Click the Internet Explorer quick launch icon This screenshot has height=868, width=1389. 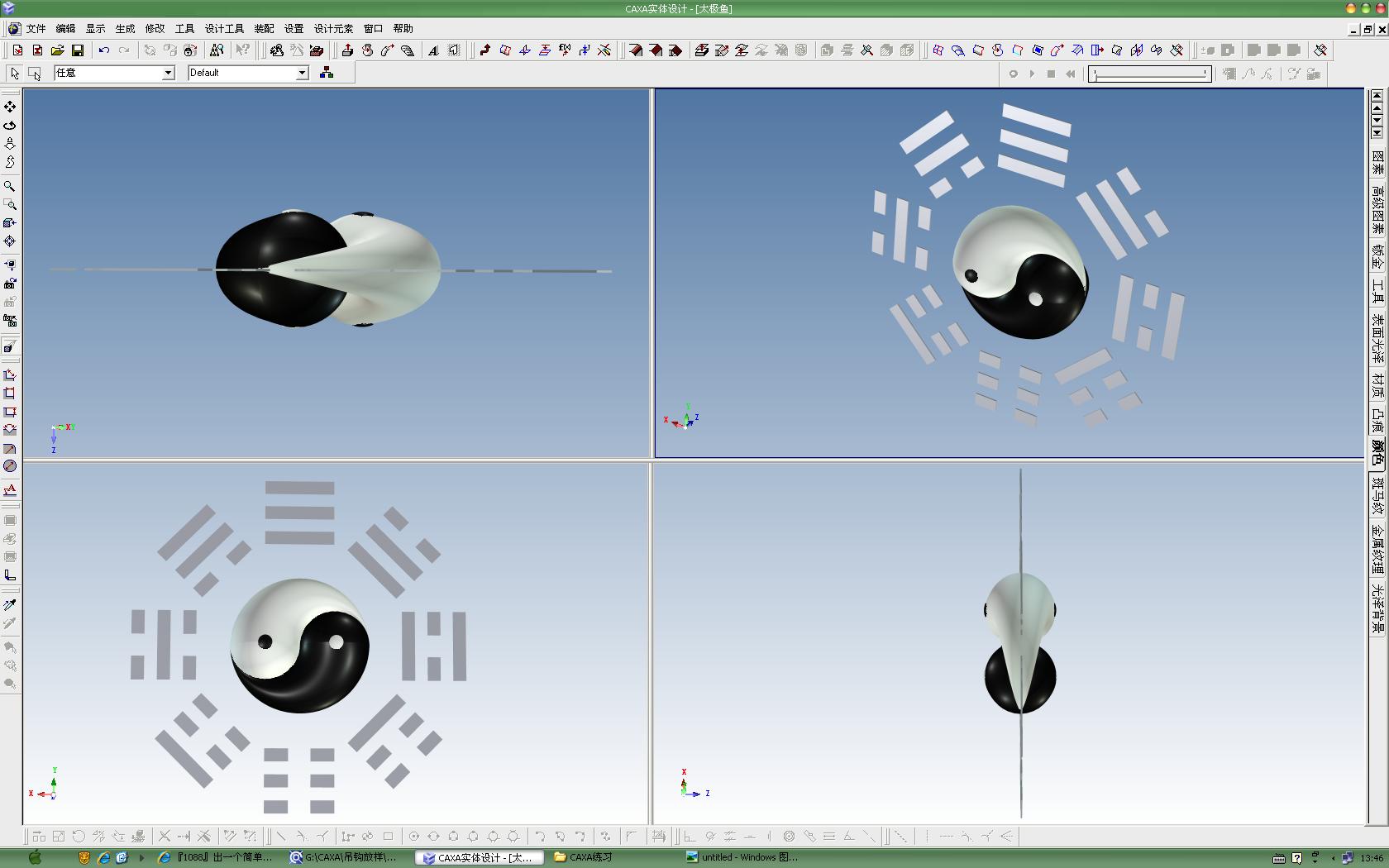[103, 858]
